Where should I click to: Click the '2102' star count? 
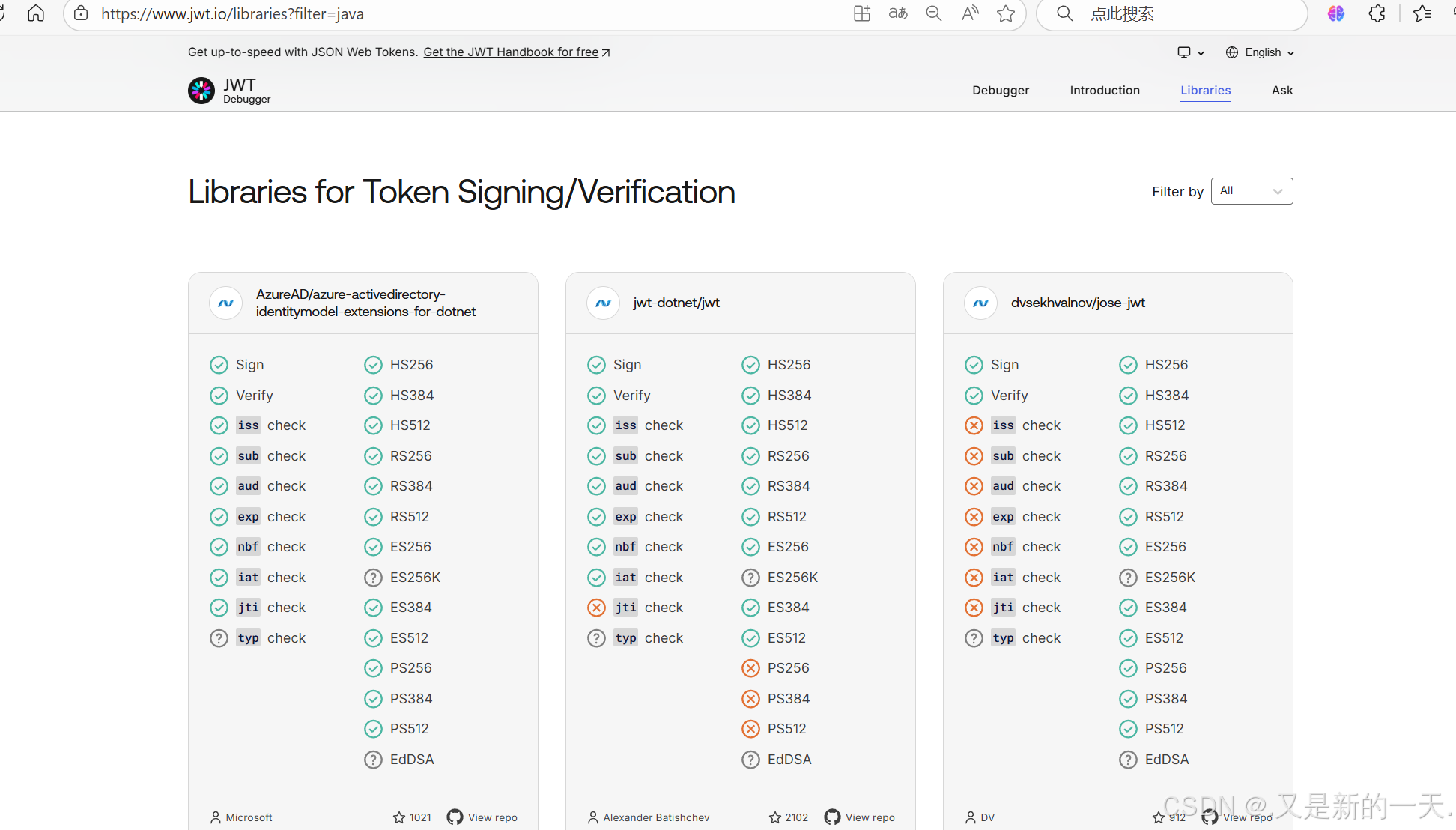[797, 817]
